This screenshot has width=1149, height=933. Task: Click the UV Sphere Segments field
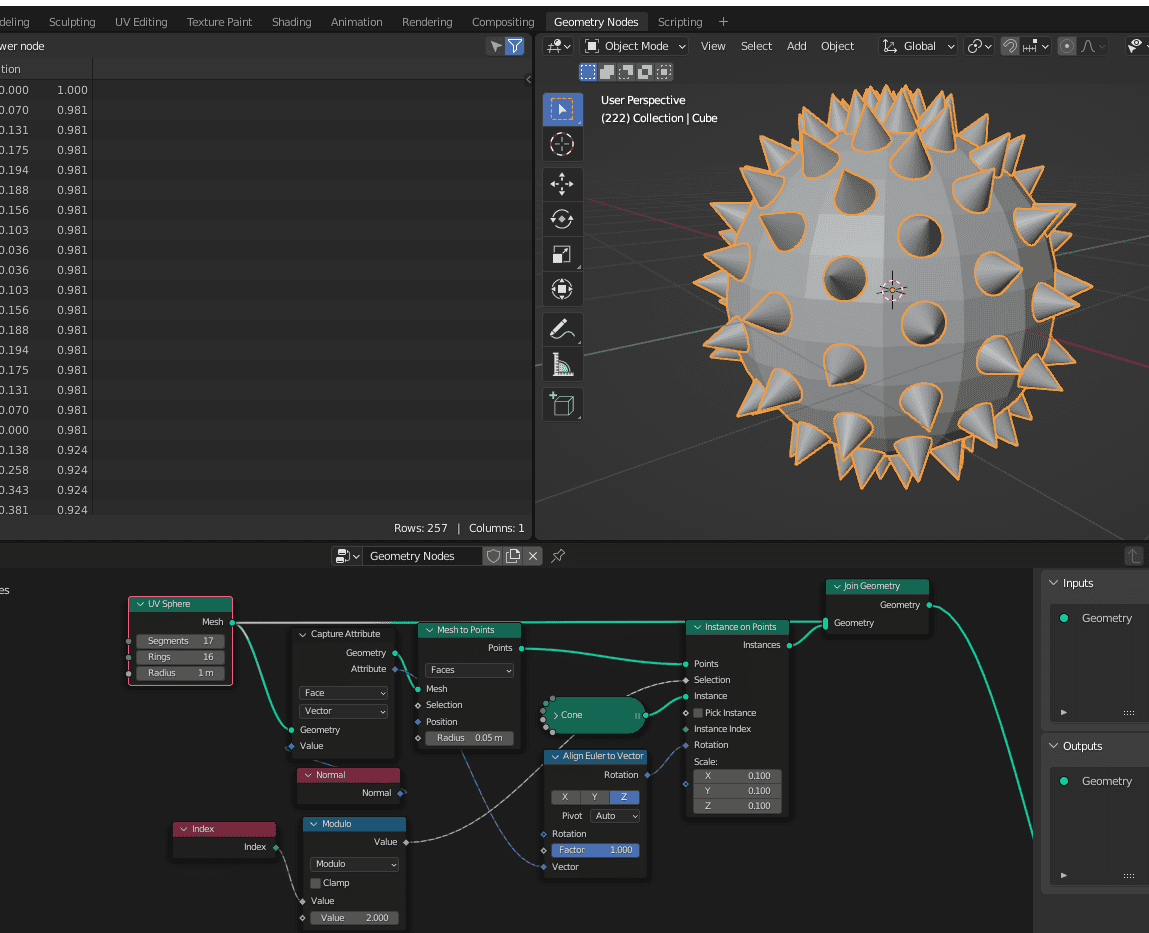(x=180, y=641)
